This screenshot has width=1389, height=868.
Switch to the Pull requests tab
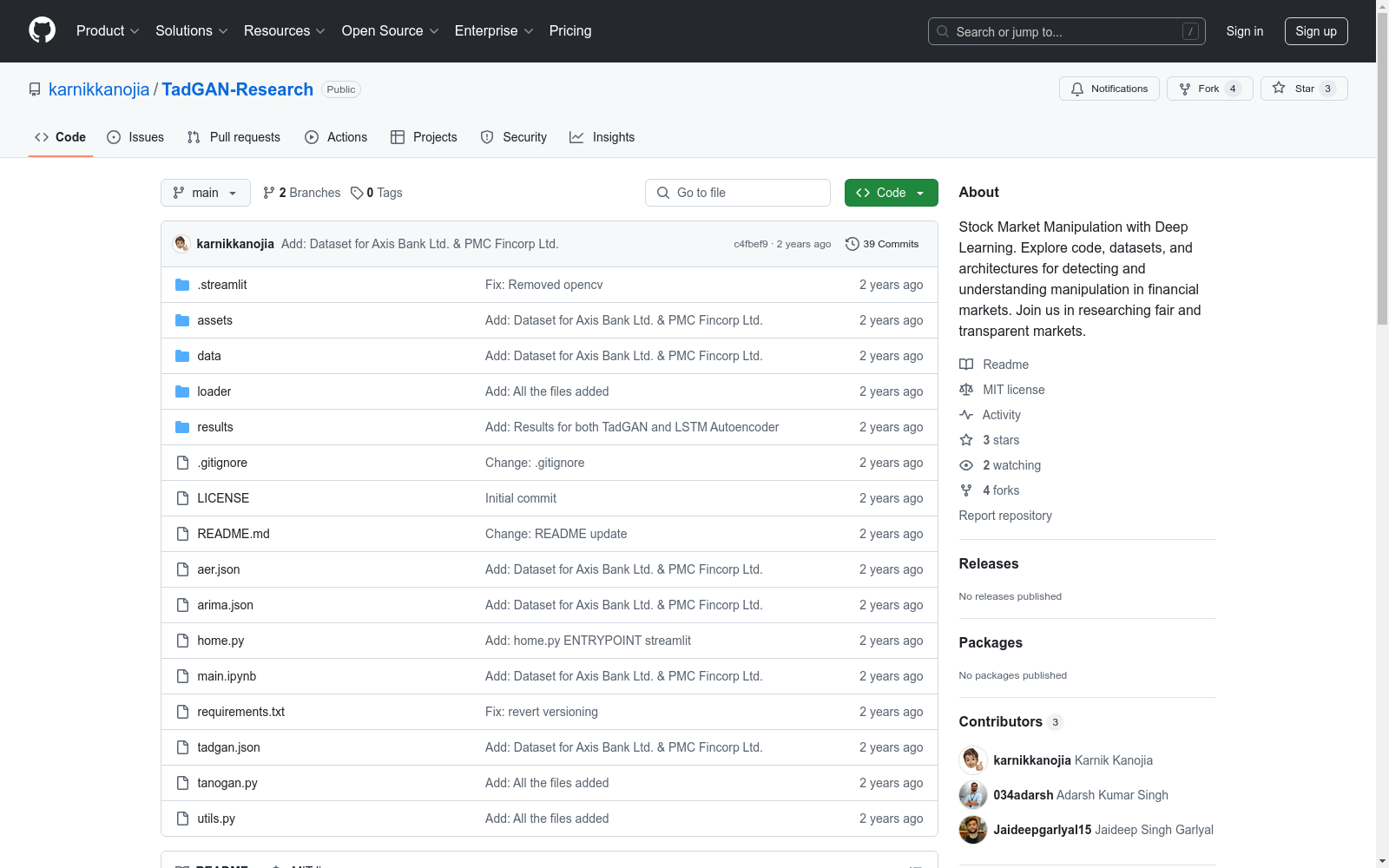pos(234,137)
